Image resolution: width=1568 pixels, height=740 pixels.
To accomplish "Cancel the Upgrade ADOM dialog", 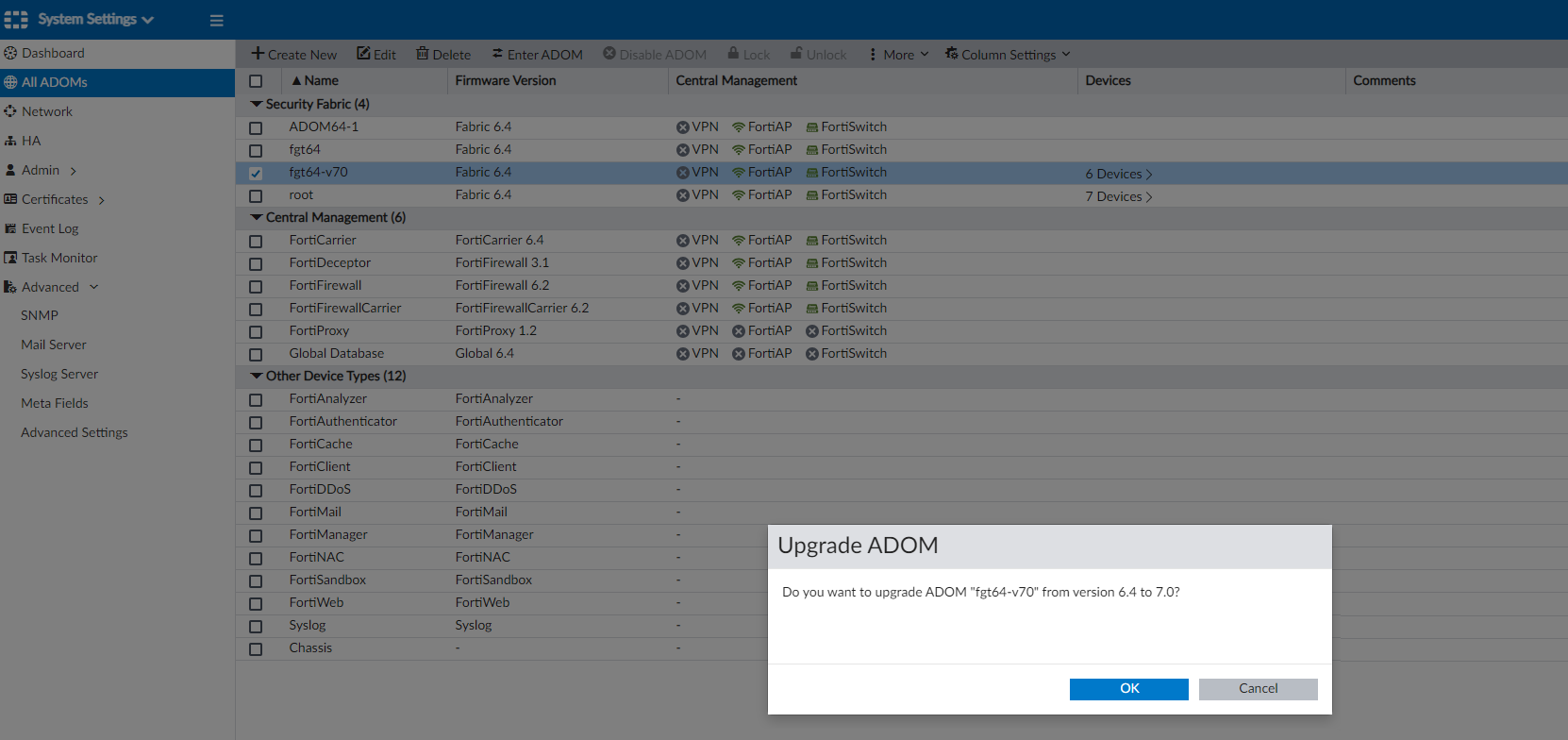I will 1259,689.
